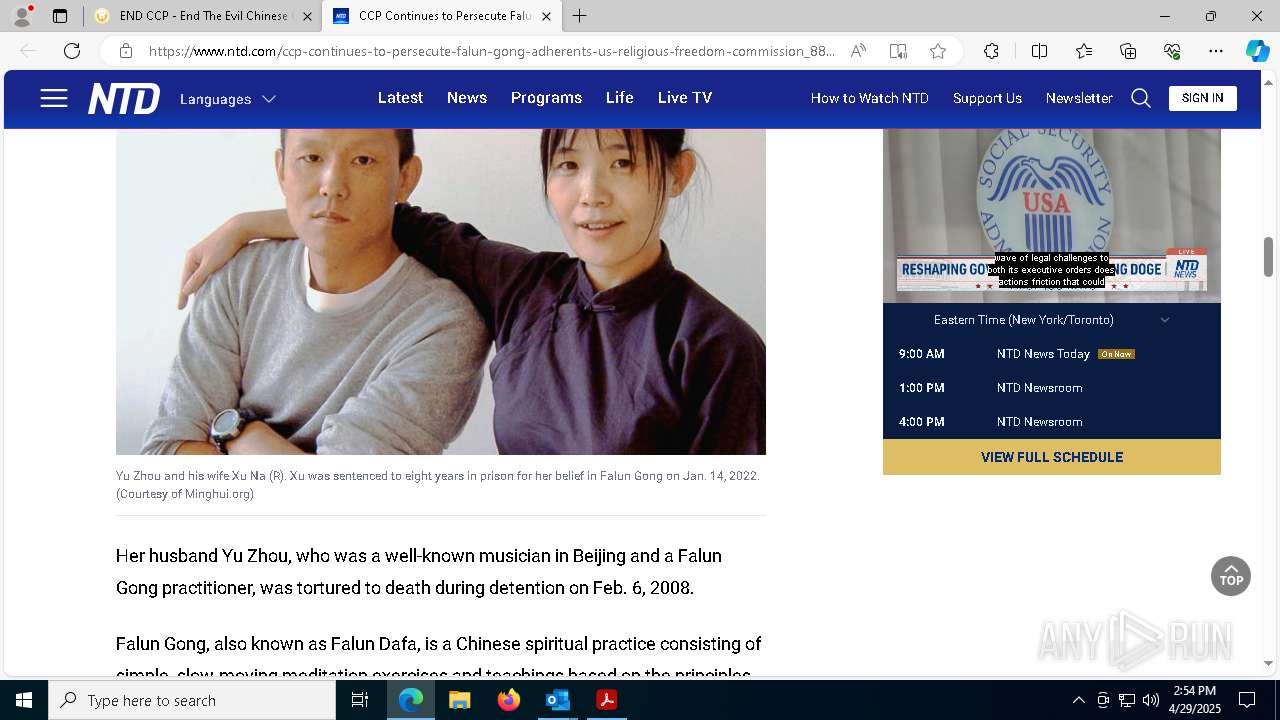This screenshot has height=720, width=1280.
Task: Open browser Extensions icon
Action: pos(991,51)
